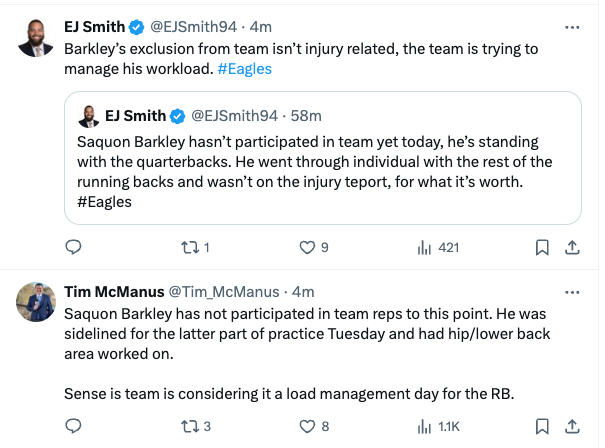This screenshot has width=605, height=448.
Task: Bookmark Tim McManus's tweet
Action: click(x=541, y=426)
